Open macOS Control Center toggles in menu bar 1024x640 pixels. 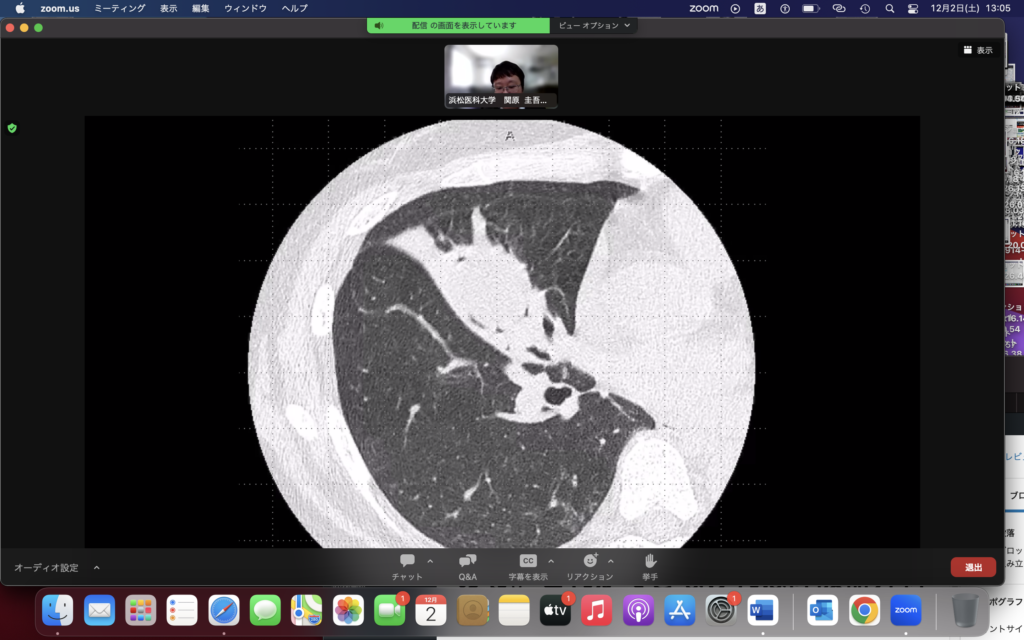(x=912, y=8)
